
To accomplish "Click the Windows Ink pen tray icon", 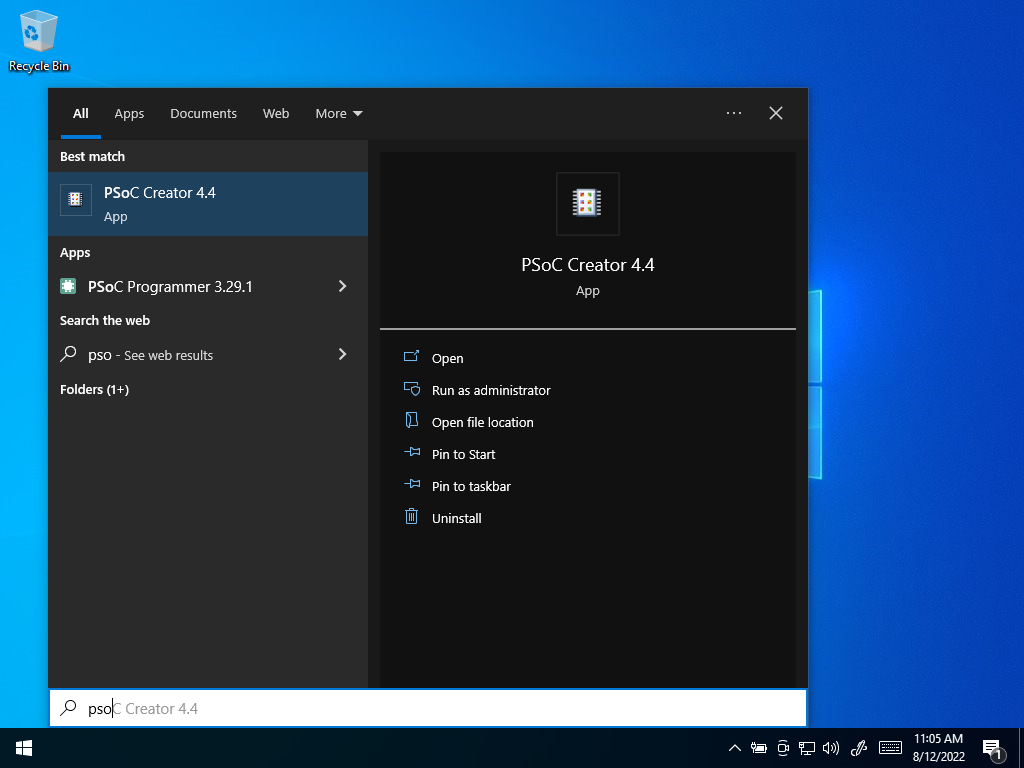I will pyautogui.click(x=859, y=748).
